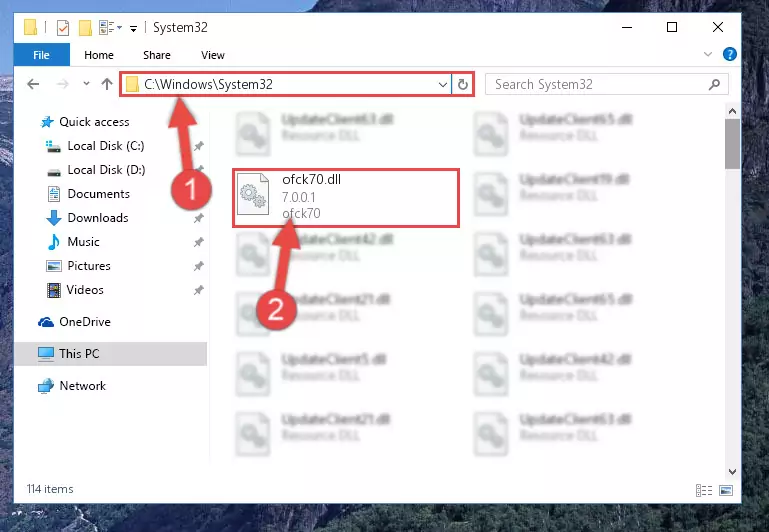769x532 pixels.
Task: Click the Music note icon in sidebar
Action: pos(53,242)
